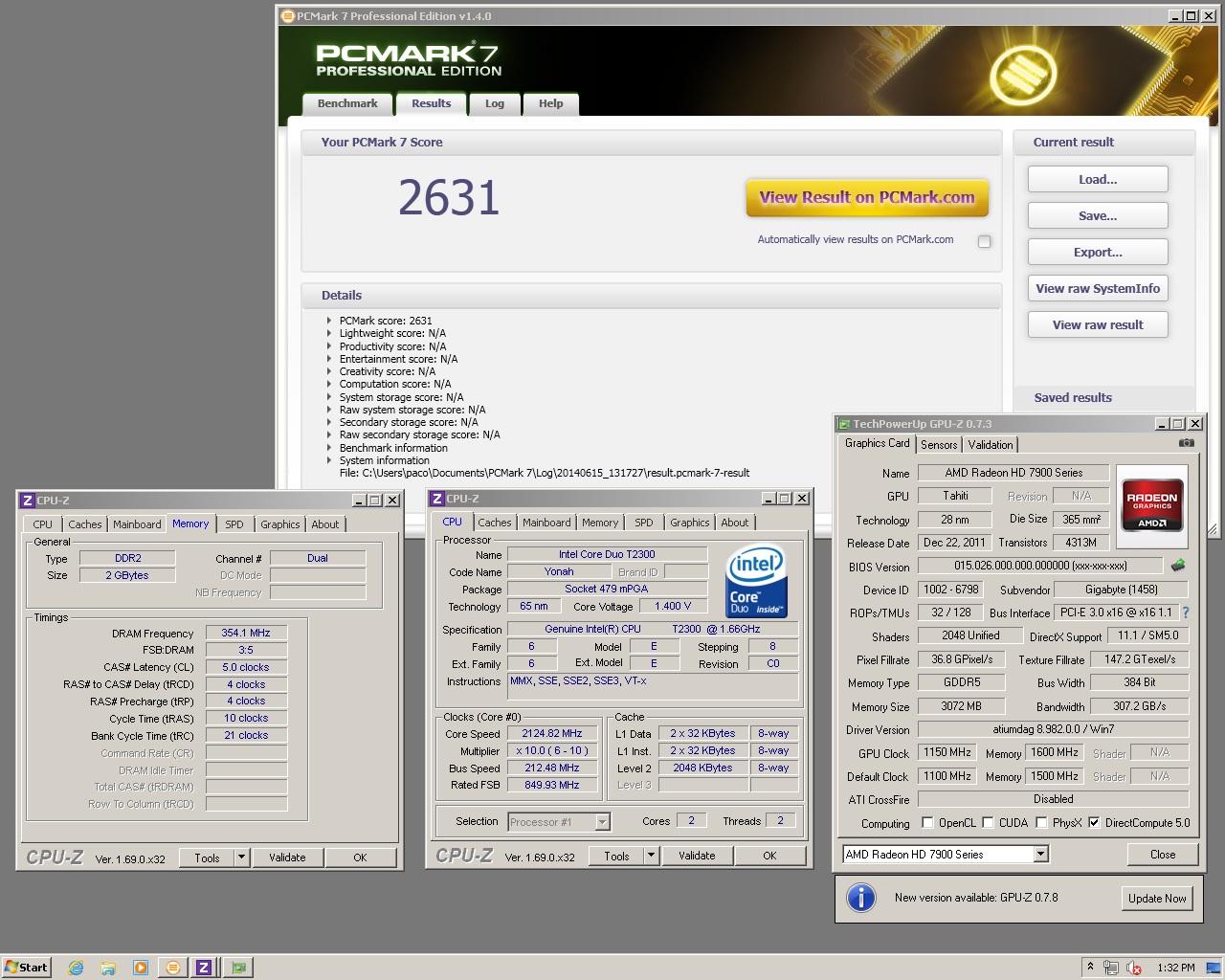This screenshot has height=980, width=1225.
Task: Open Windows Media Player taskbar icon
Action: coord(141,968)
